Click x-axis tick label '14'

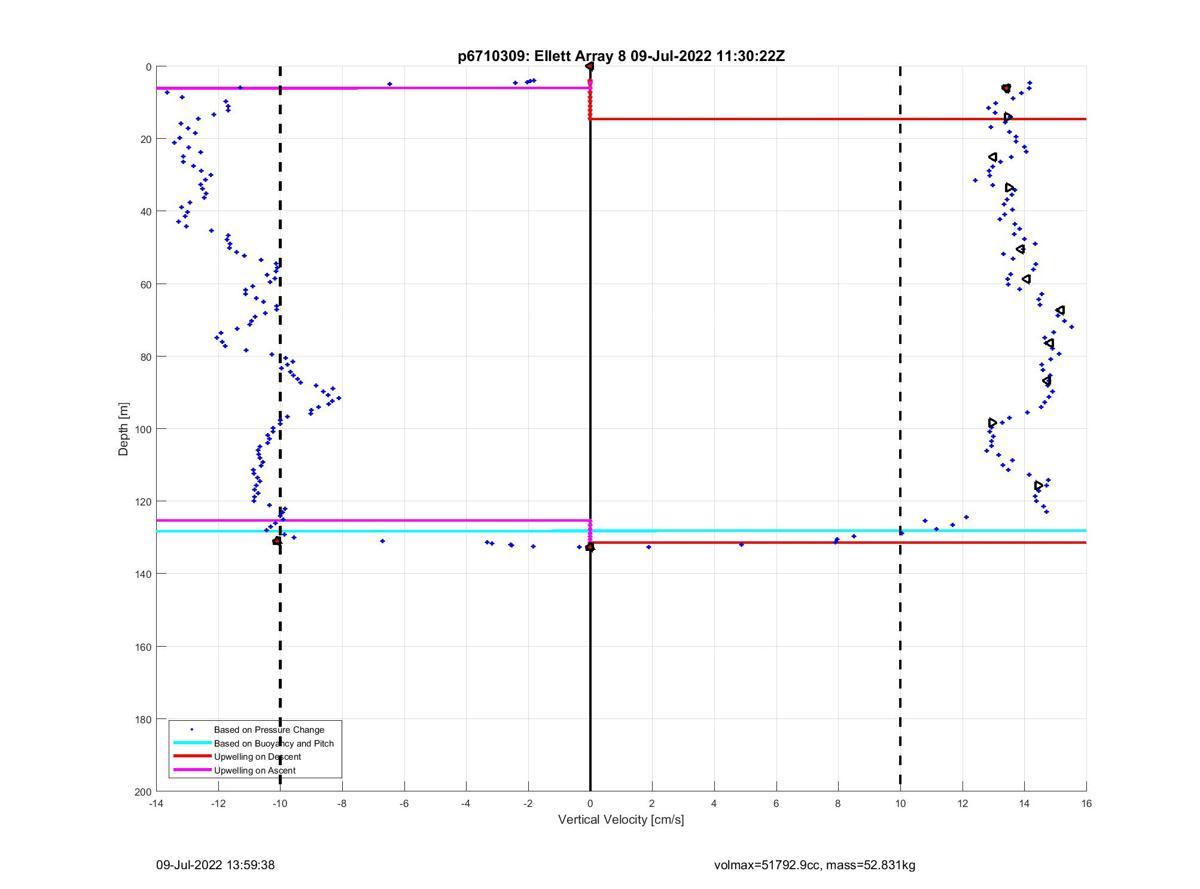click(x=1024, y=803)
